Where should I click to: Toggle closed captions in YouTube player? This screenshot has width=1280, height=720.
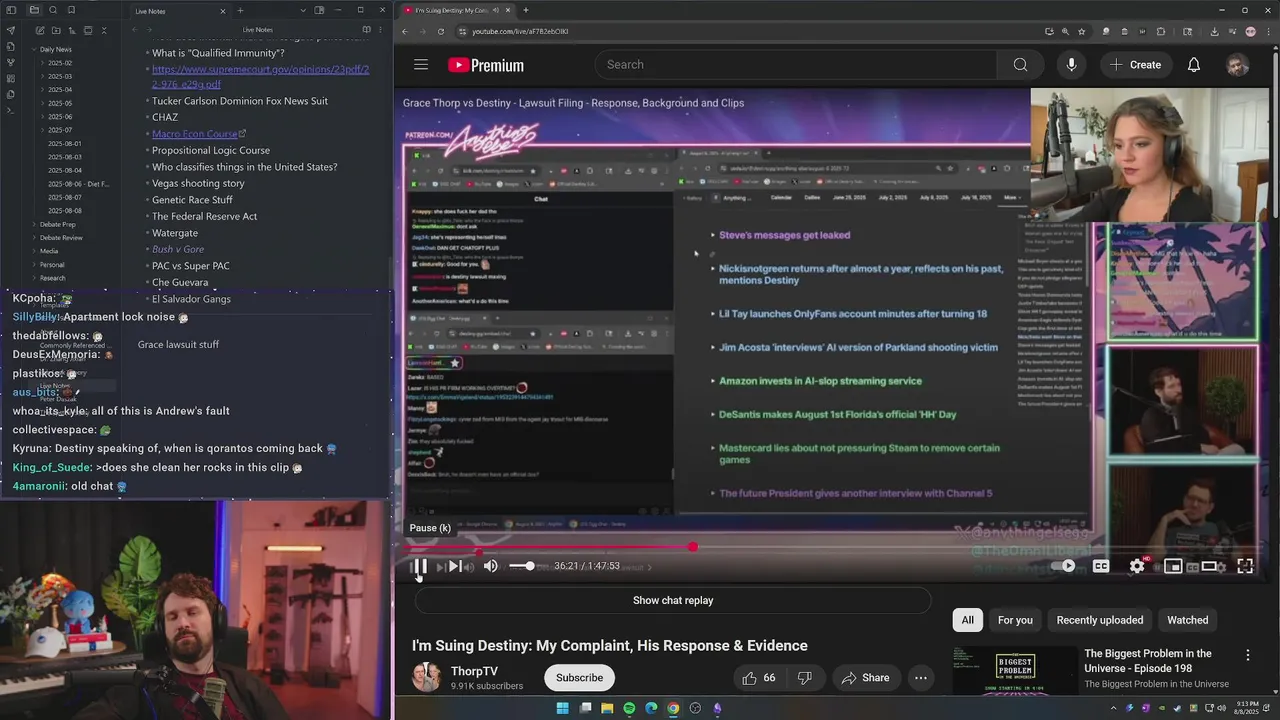pos(1101,566)
